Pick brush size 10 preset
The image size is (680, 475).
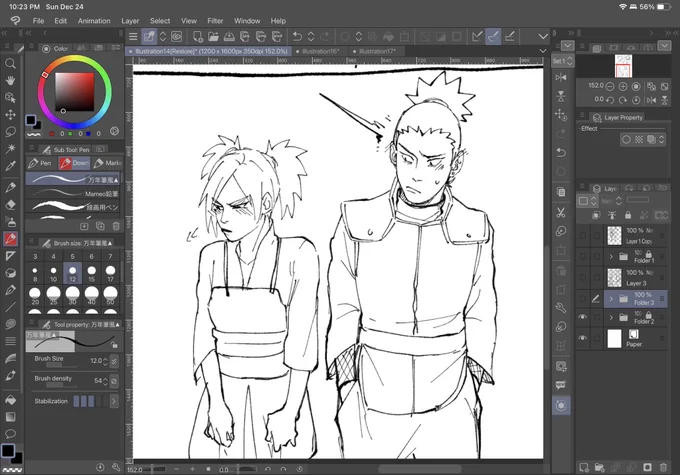[53, 274]
